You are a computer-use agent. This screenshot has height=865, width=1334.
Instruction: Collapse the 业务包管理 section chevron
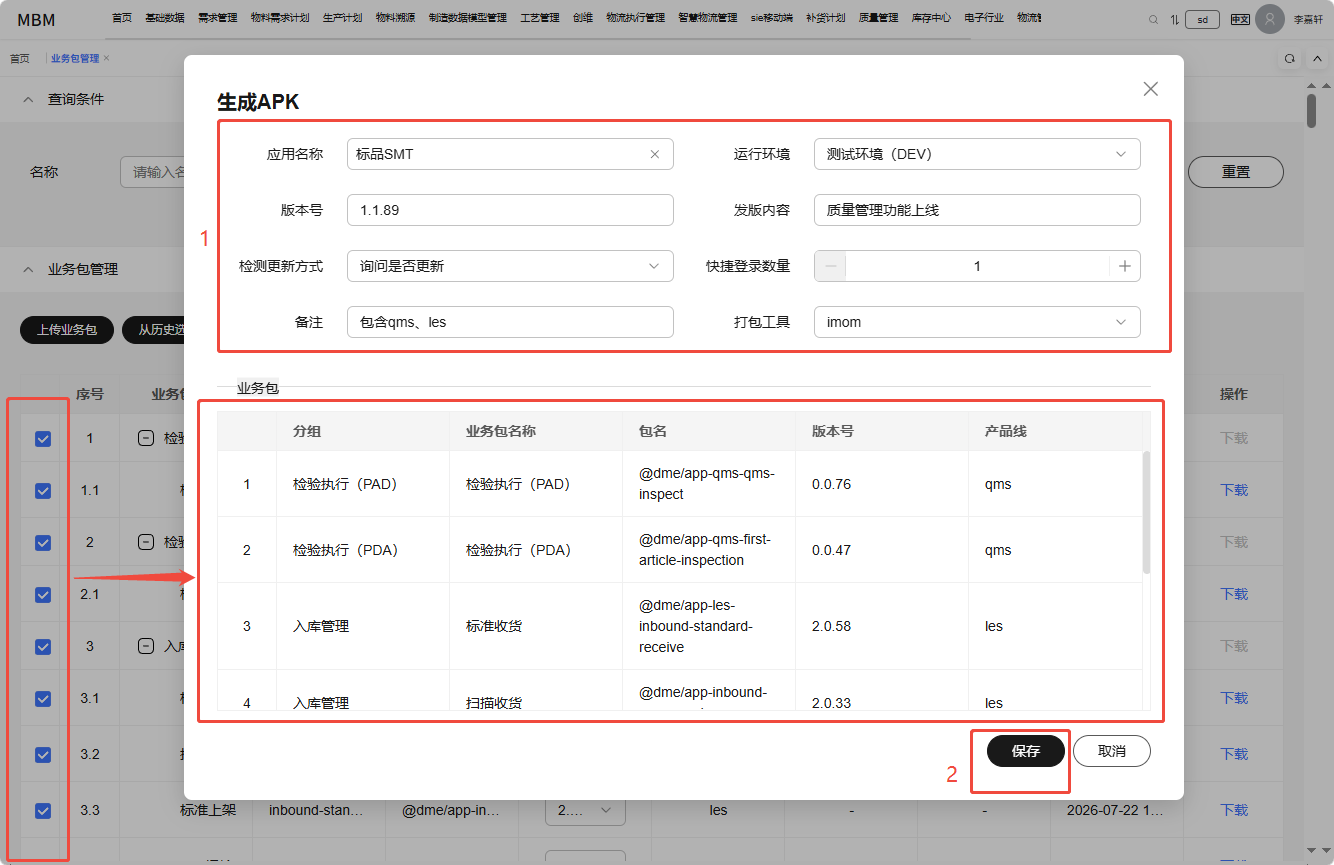(x=28, y=269)
